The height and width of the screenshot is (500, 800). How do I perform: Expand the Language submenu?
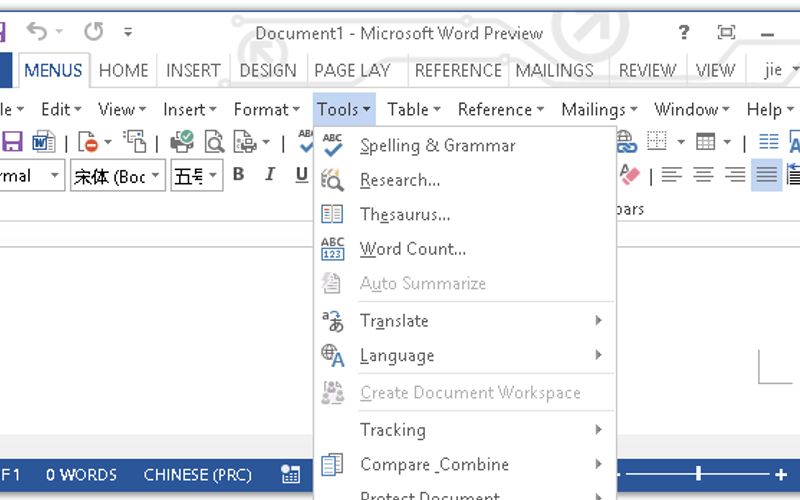point(598,355)
